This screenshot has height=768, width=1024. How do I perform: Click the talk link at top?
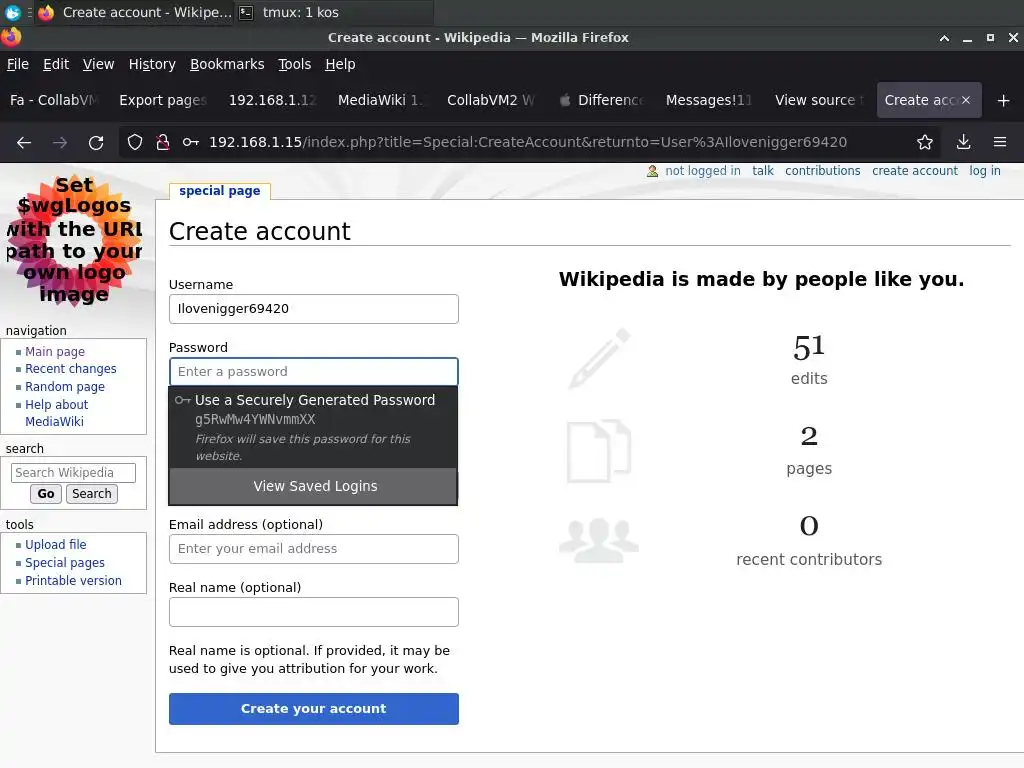(x=763, y=171)
